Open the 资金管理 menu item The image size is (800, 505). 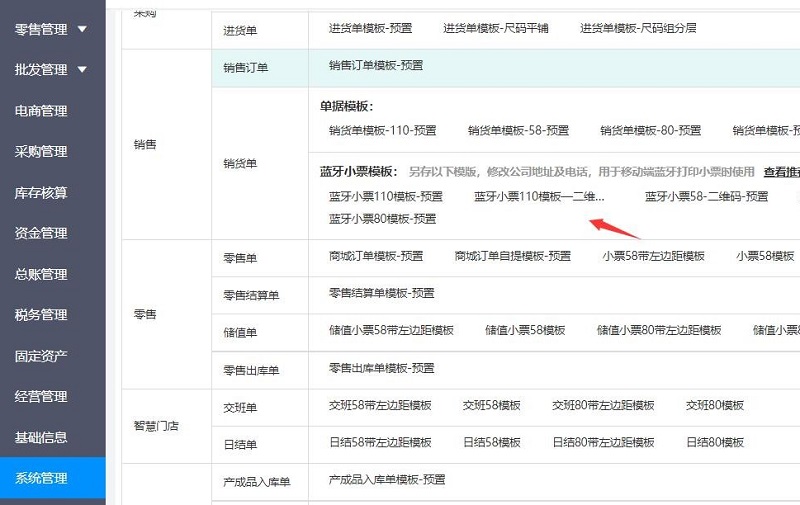[x=41, y=233]
